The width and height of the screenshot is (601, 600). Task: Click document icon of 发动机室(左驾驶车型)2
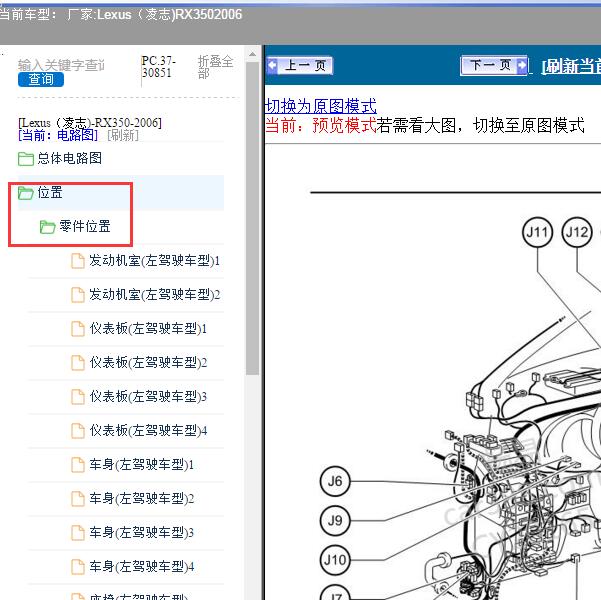78,295
